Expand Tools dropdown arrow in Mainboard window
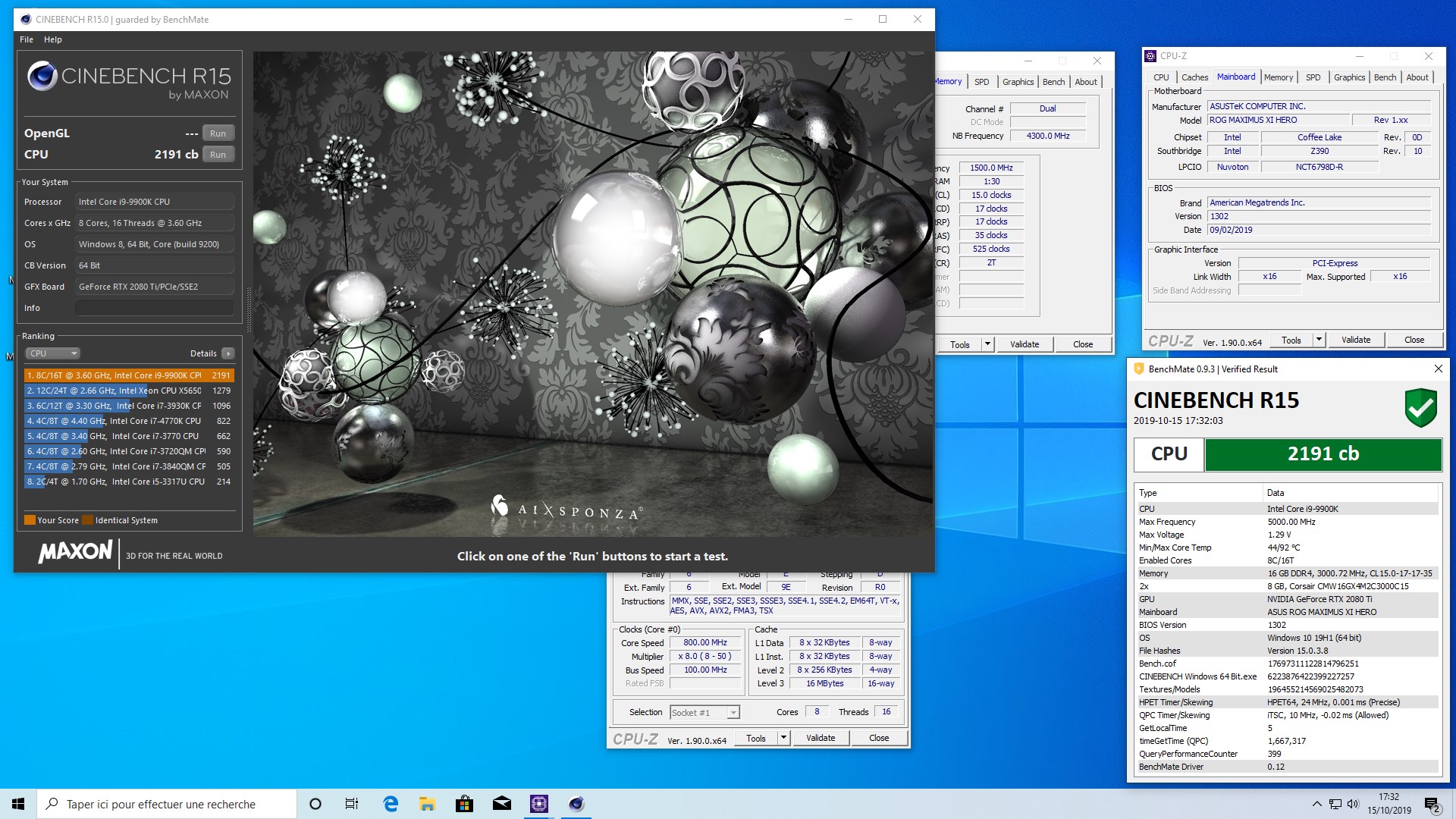Viewport: 1456px width, 819px height. tap(1319, 340)
